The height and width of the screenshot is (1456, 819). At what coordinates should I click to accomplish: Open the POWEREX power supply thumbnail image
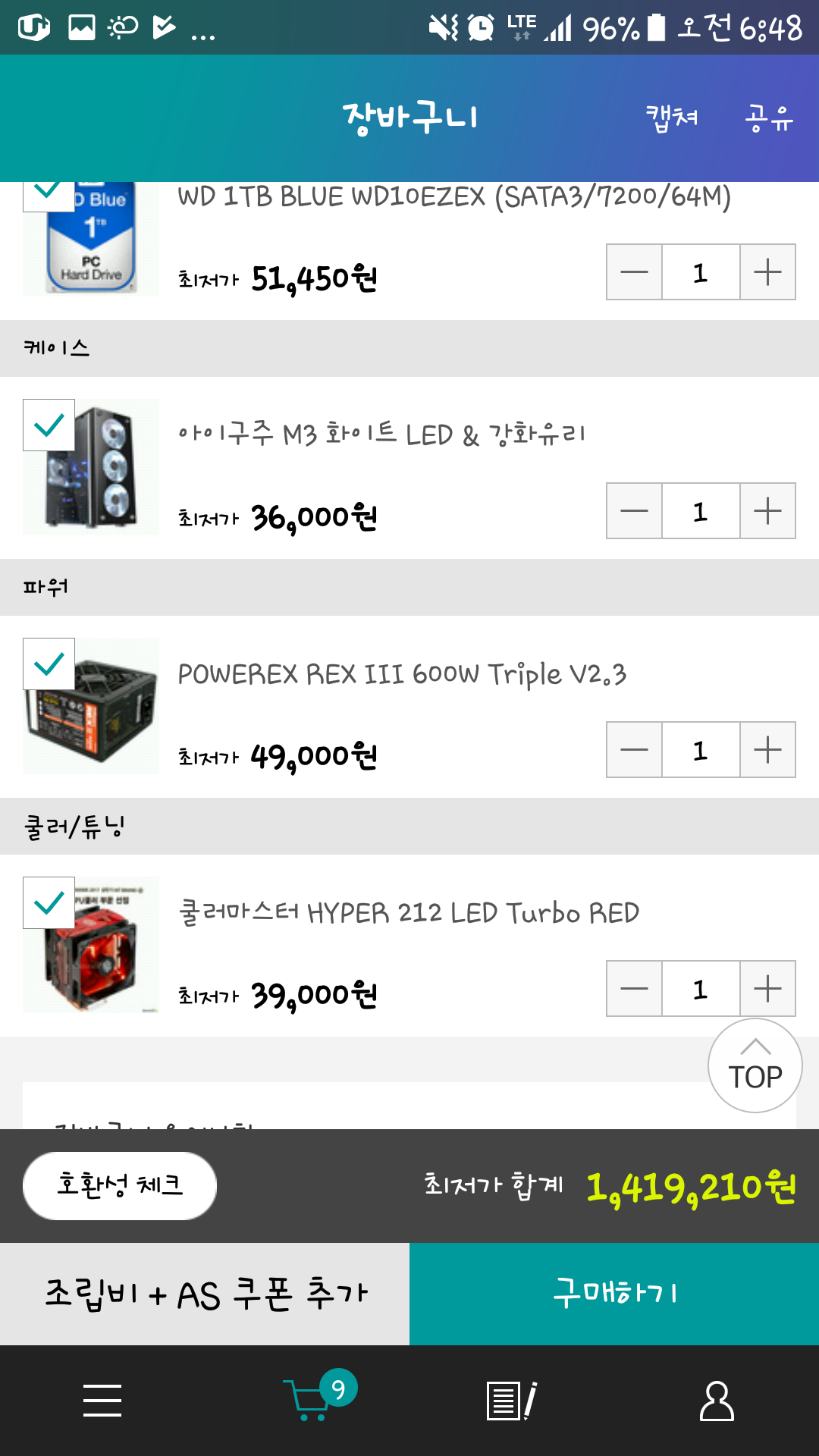(91, 706)
